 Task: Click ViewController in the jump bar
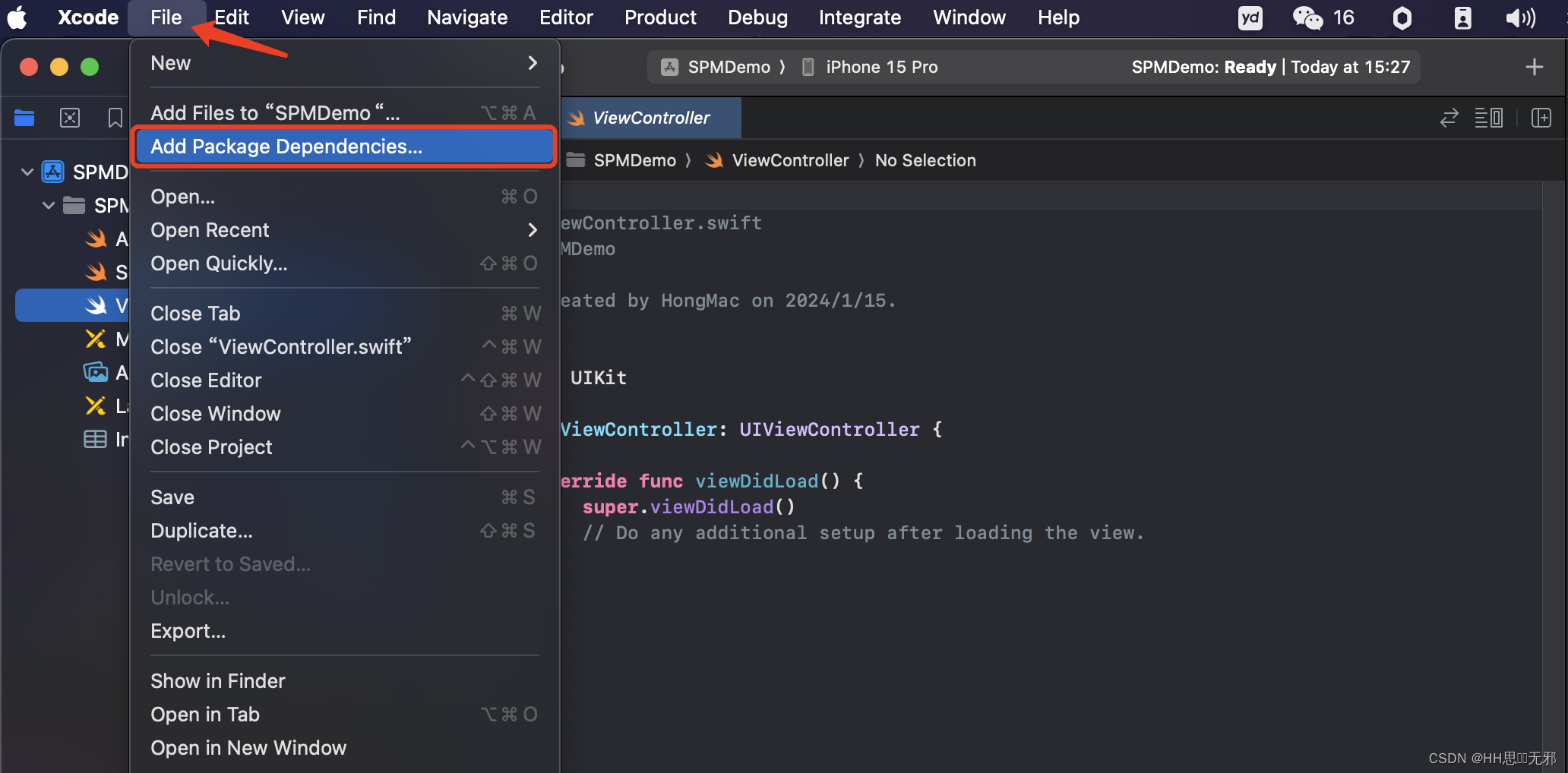[x=778, y=160]
